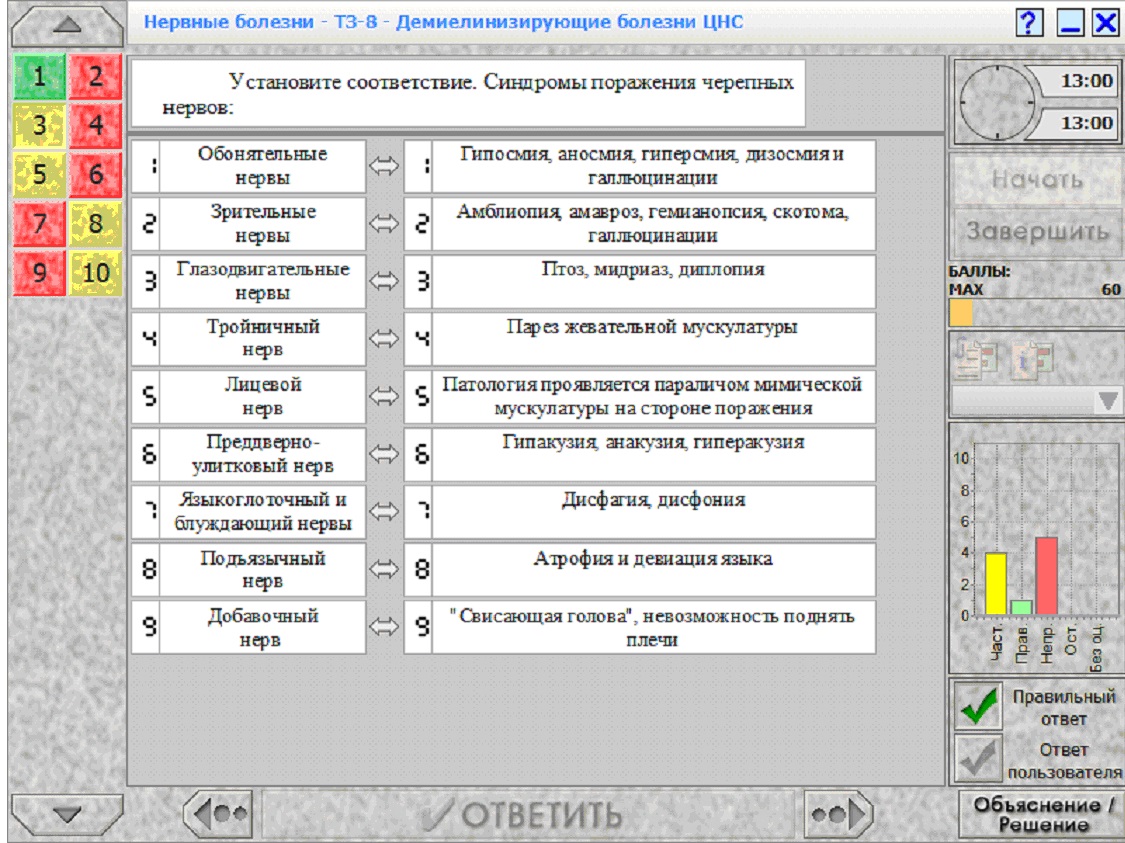The height and width of the screenshot is (843, 1125).
Task: Click the Завершить button
Action: pyautogui.click(x=1037, y=231)
